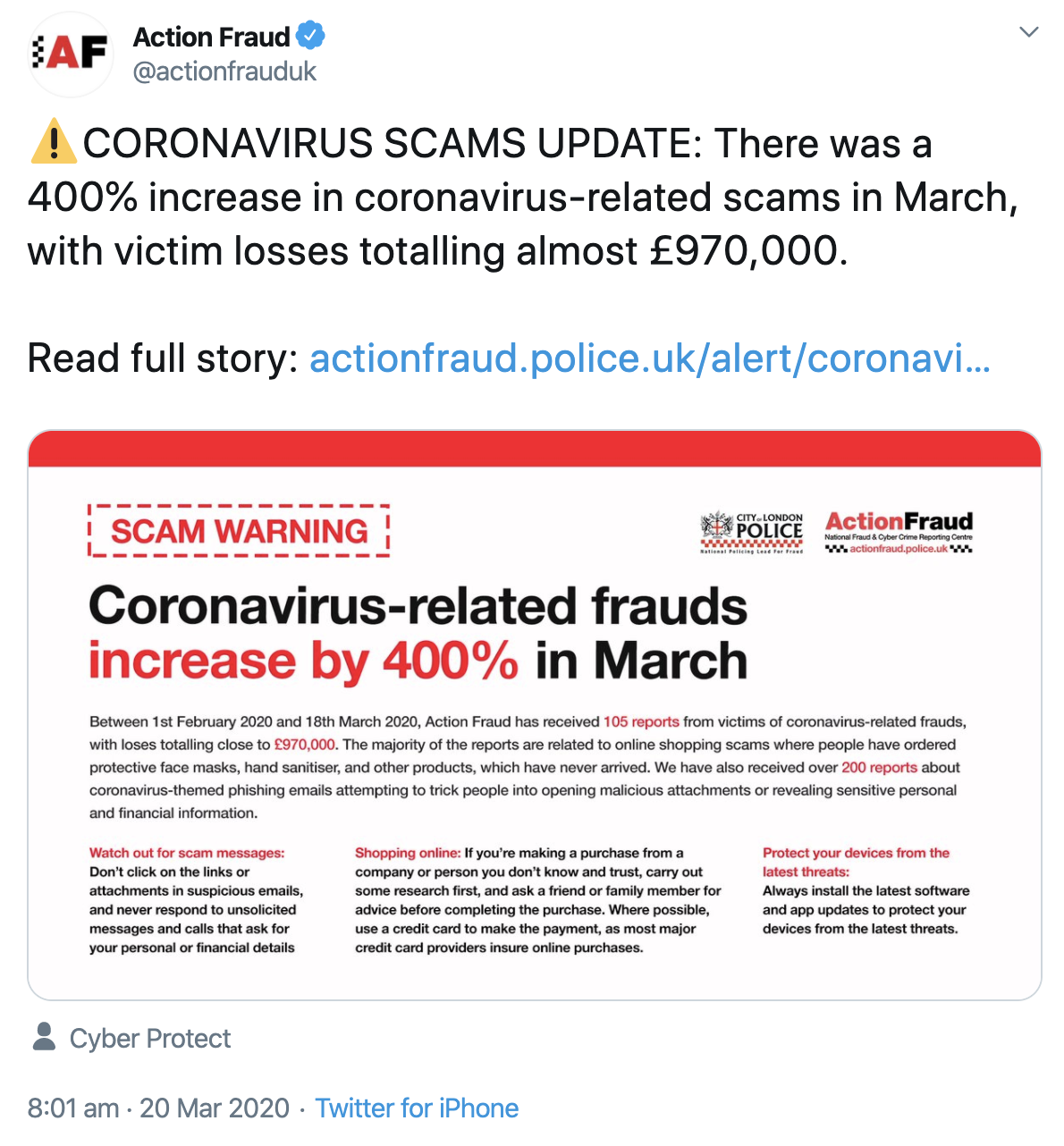Open the Cyber Protect tagged account

pos(150,1039)
